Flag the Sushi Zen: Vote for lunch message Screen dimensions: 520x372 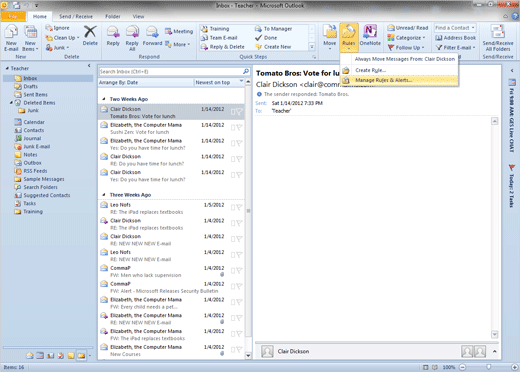(x=239, y=128)
